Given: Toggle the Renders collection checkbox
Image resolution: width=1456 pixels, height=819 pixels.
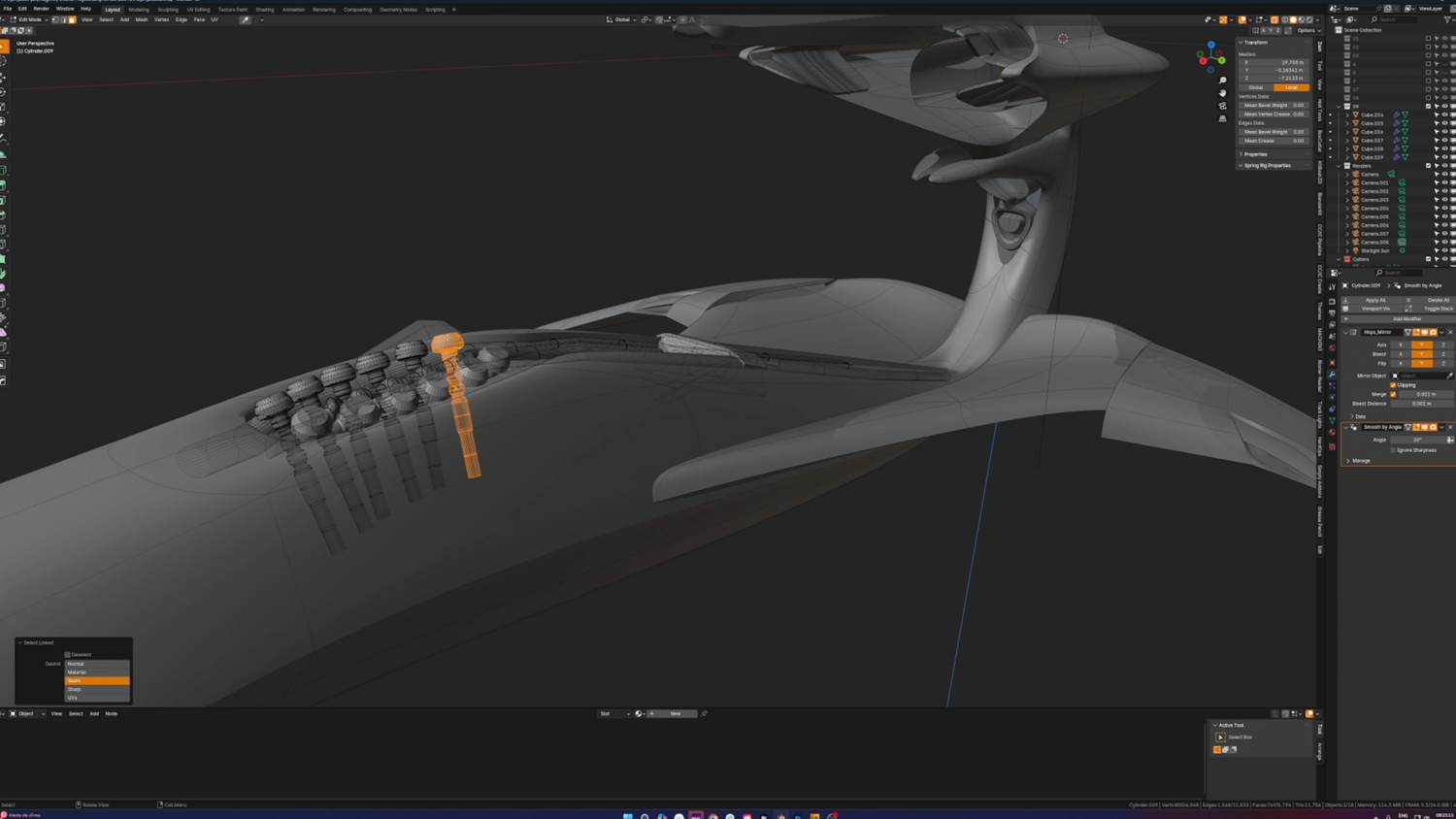Looking at the screenshot, I should point(1429,166).
